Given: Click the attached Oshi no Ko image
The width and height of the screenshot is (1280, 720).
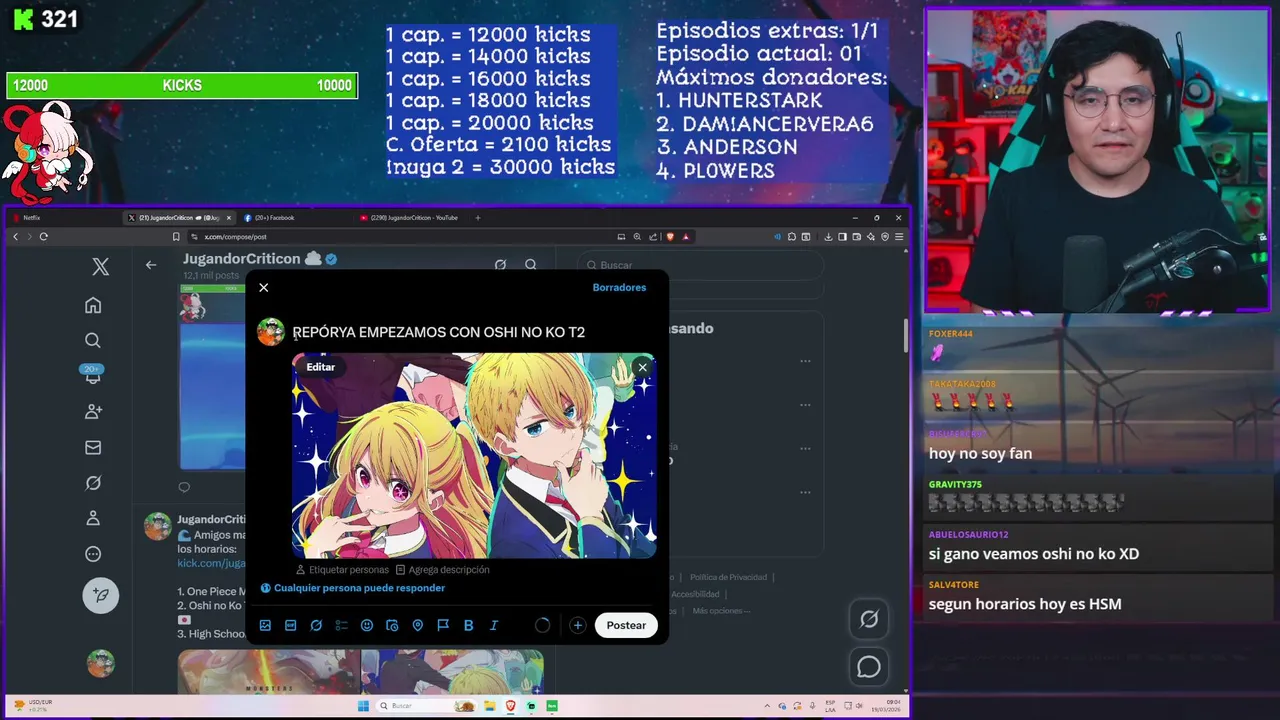Looking at the screenshot, I should click(474, 456).
